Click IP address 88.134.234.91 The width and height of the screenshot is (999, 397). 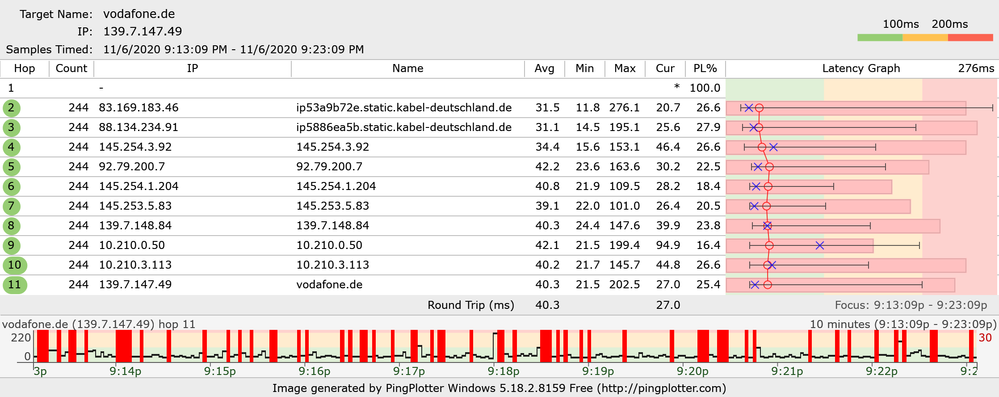tap(138, 127)
